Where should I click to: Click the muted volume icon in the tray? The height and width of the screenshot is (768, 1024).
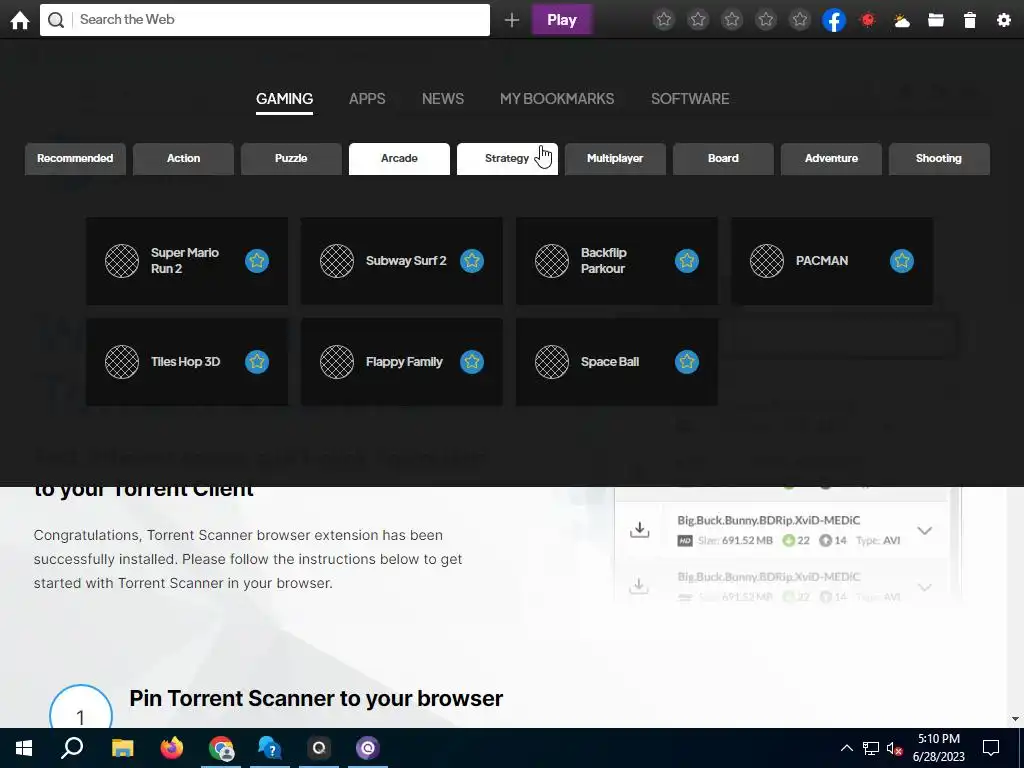(894, 748)
